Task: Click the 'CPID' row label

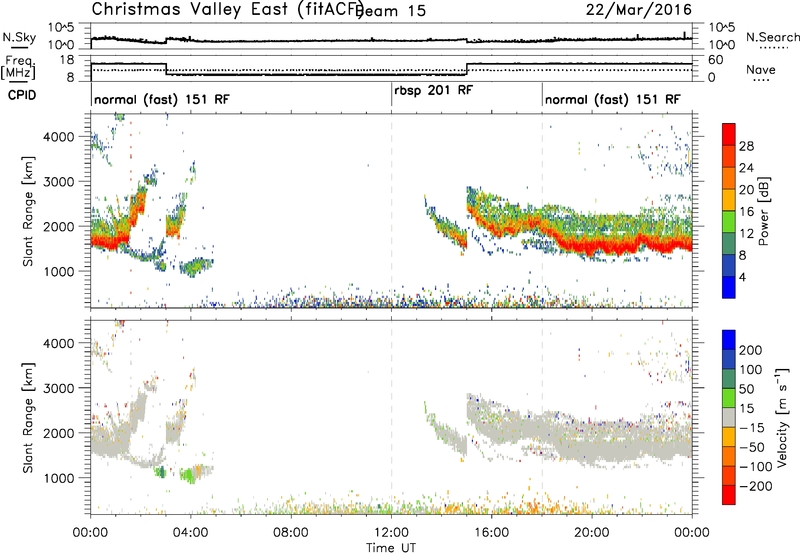Action: (22, 95)
